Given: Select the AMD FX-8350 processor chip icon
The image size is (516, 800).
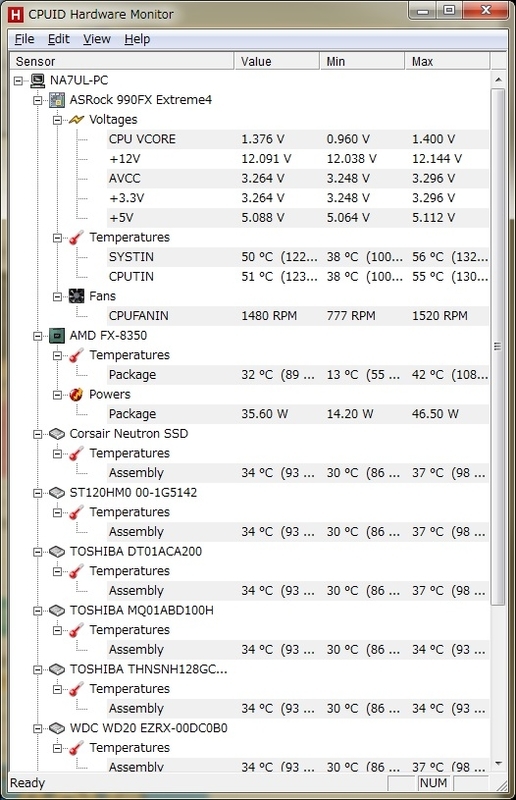Looking at the screenshot, I should [x=57, y=336].
